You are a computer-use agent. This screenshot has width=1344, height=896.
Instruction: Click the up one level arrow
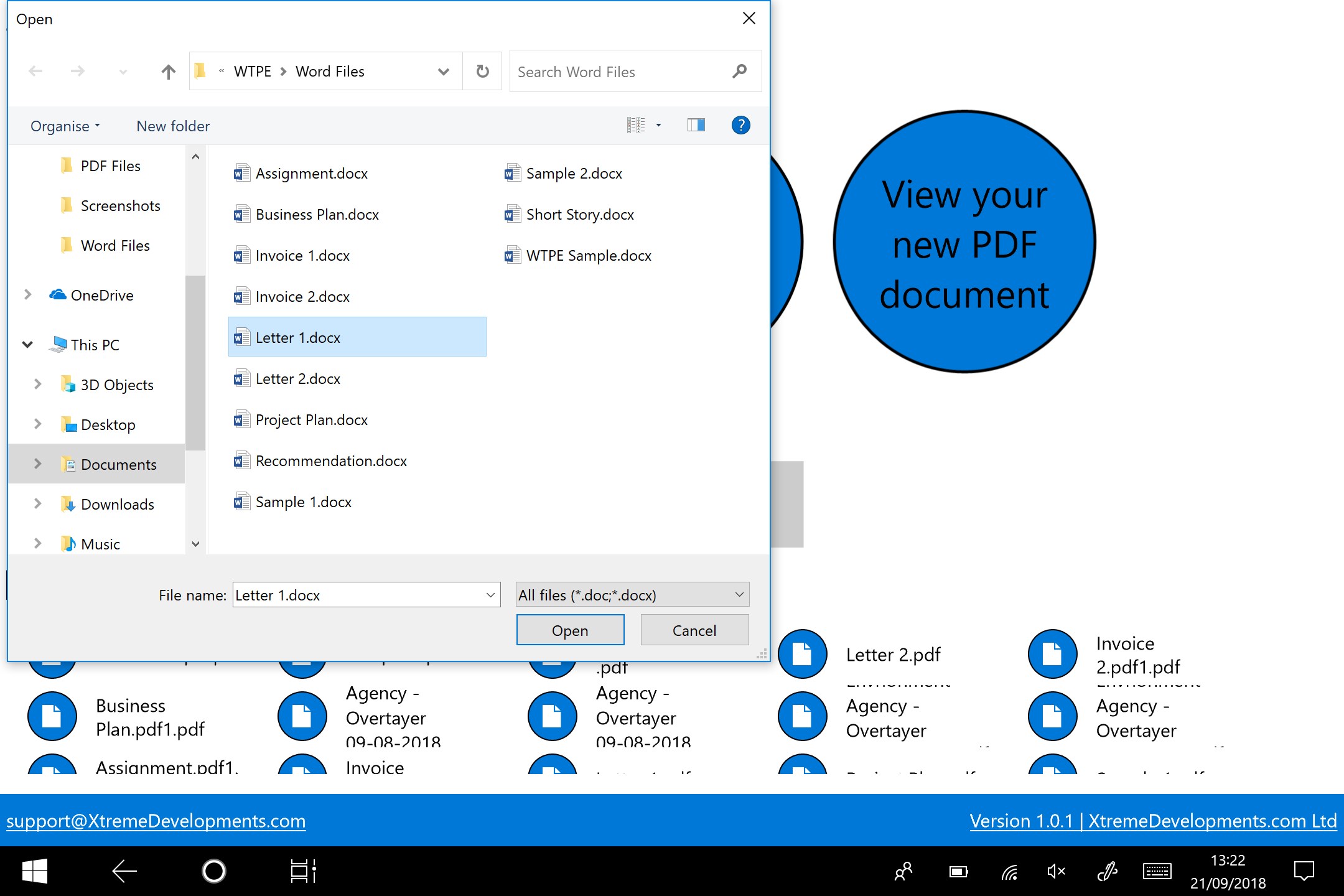pos(168,72)
